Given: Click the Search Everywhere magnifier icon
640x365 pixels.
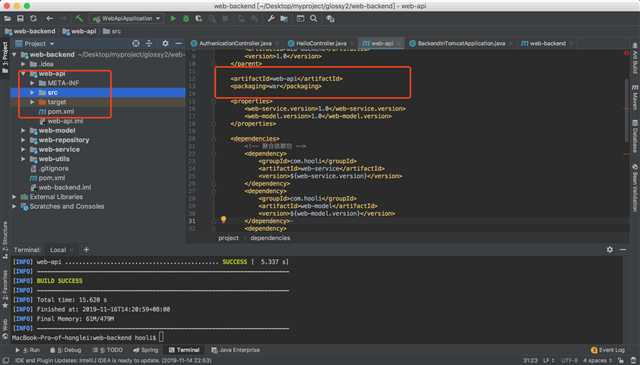Looking at the screenshot, I should (313, 19).
